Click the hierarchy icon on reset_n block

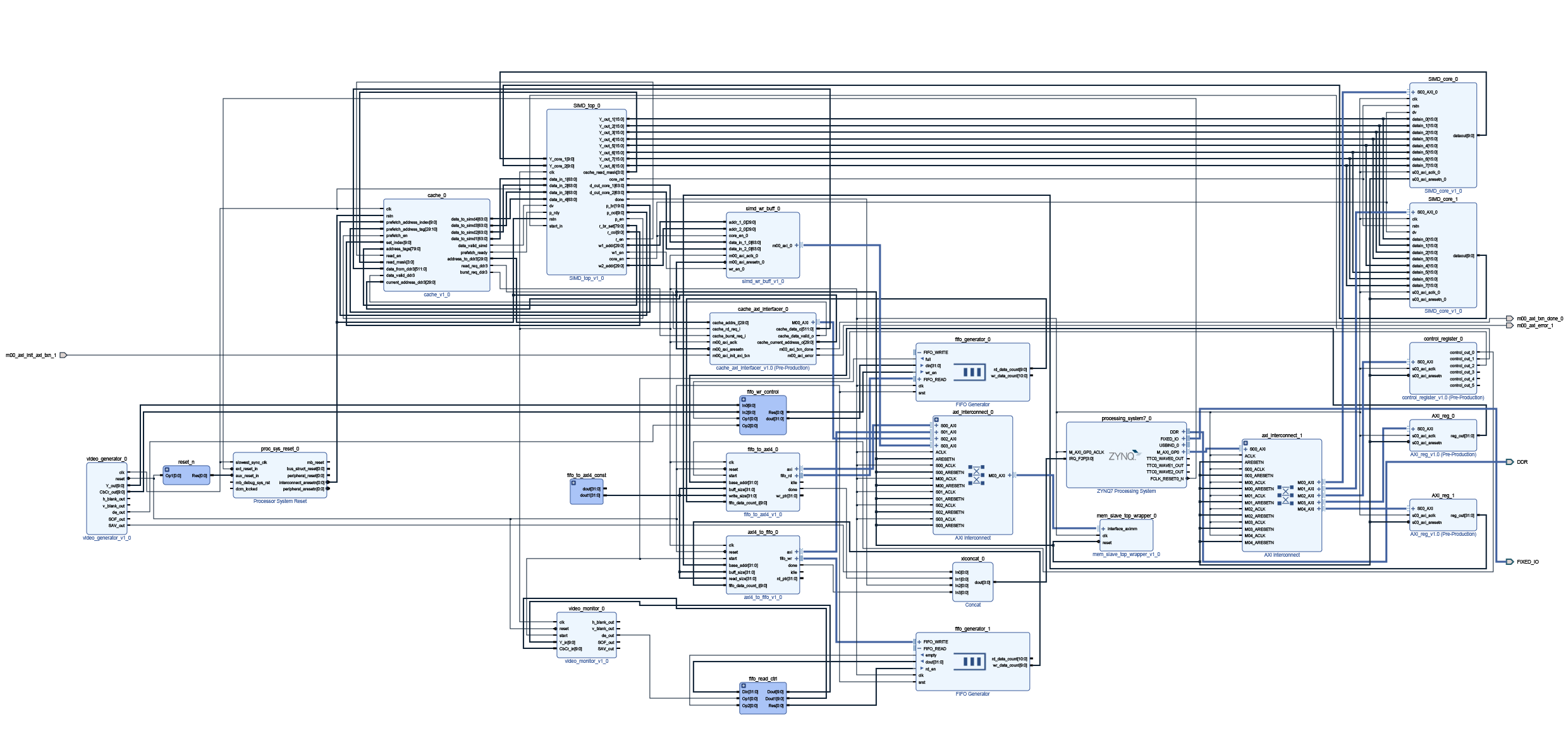point(167,469)
